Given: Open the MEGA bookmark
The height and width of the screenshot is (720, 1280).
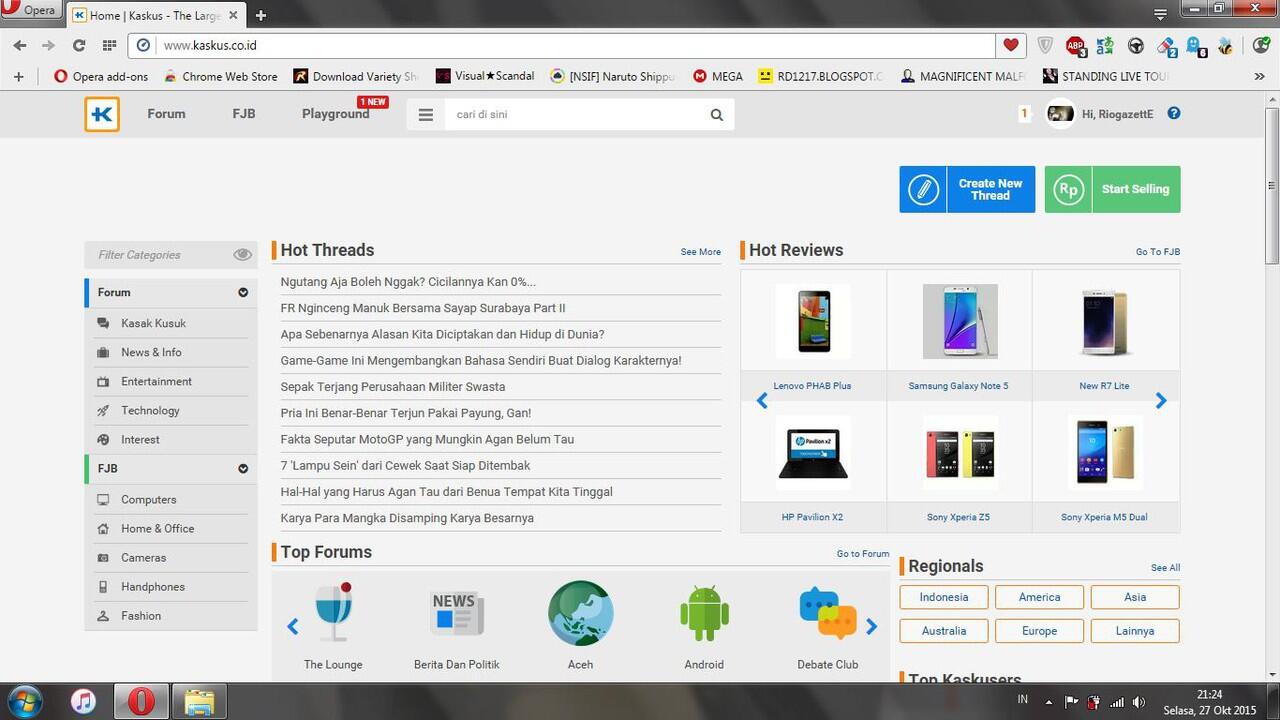Looking at the screenshot, I should pyautogui.click(x=718, y=76).
